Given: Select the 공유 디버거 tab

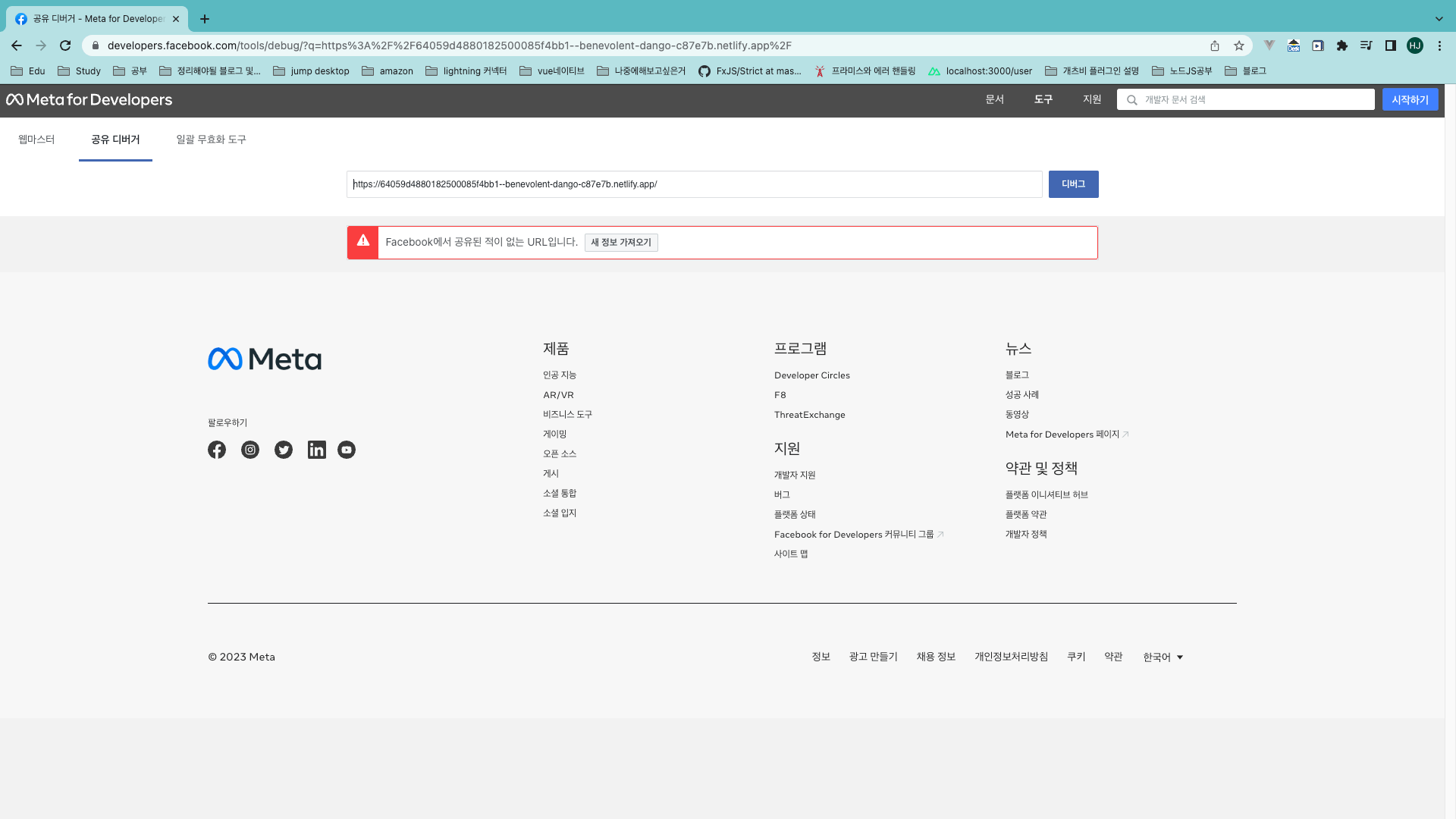Looking at the screenshot, I should click(x=115, y=140).
